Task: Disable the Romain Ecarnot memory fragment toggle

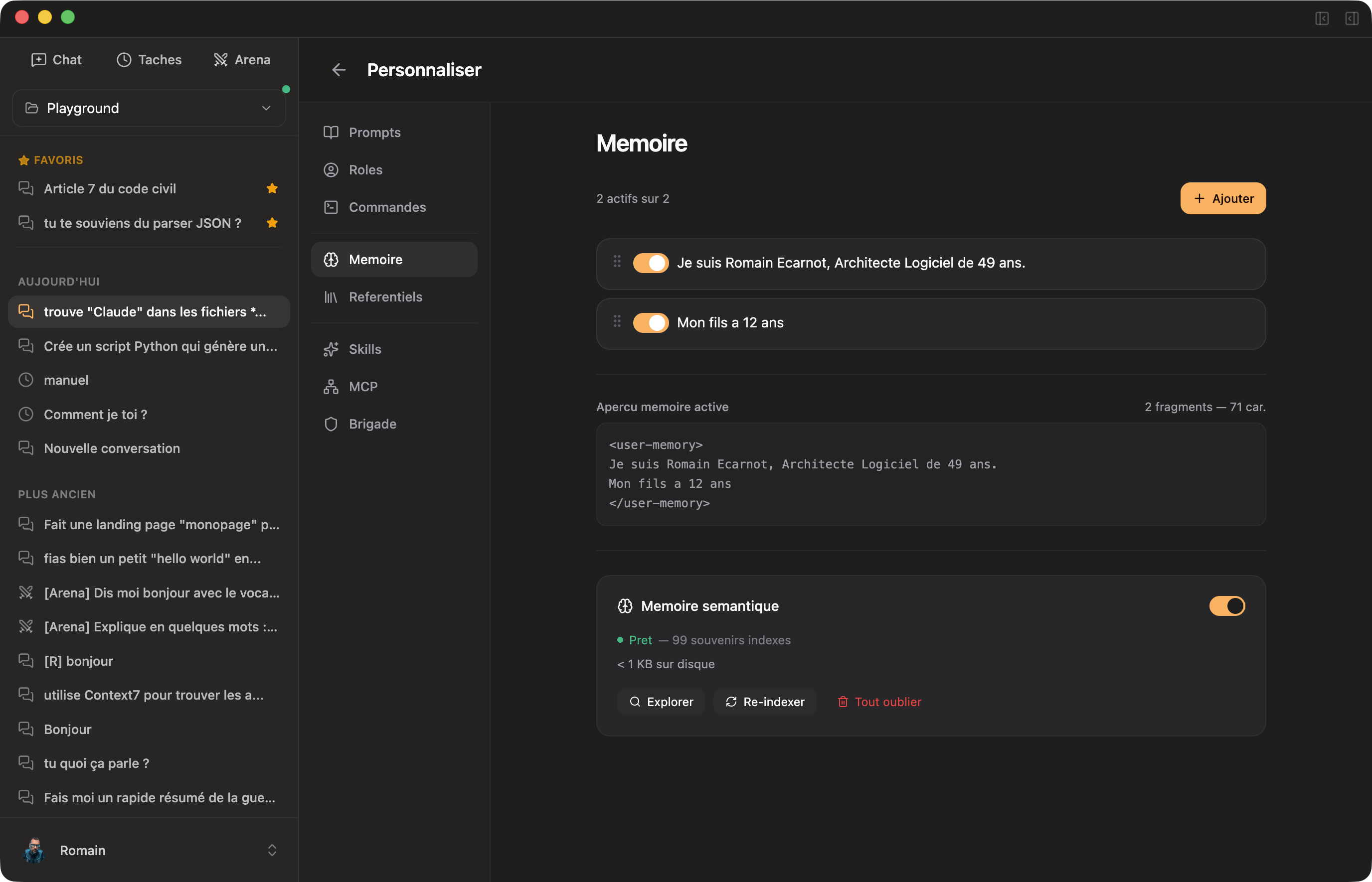Action: pyautogui.click(x=650, y=263)
